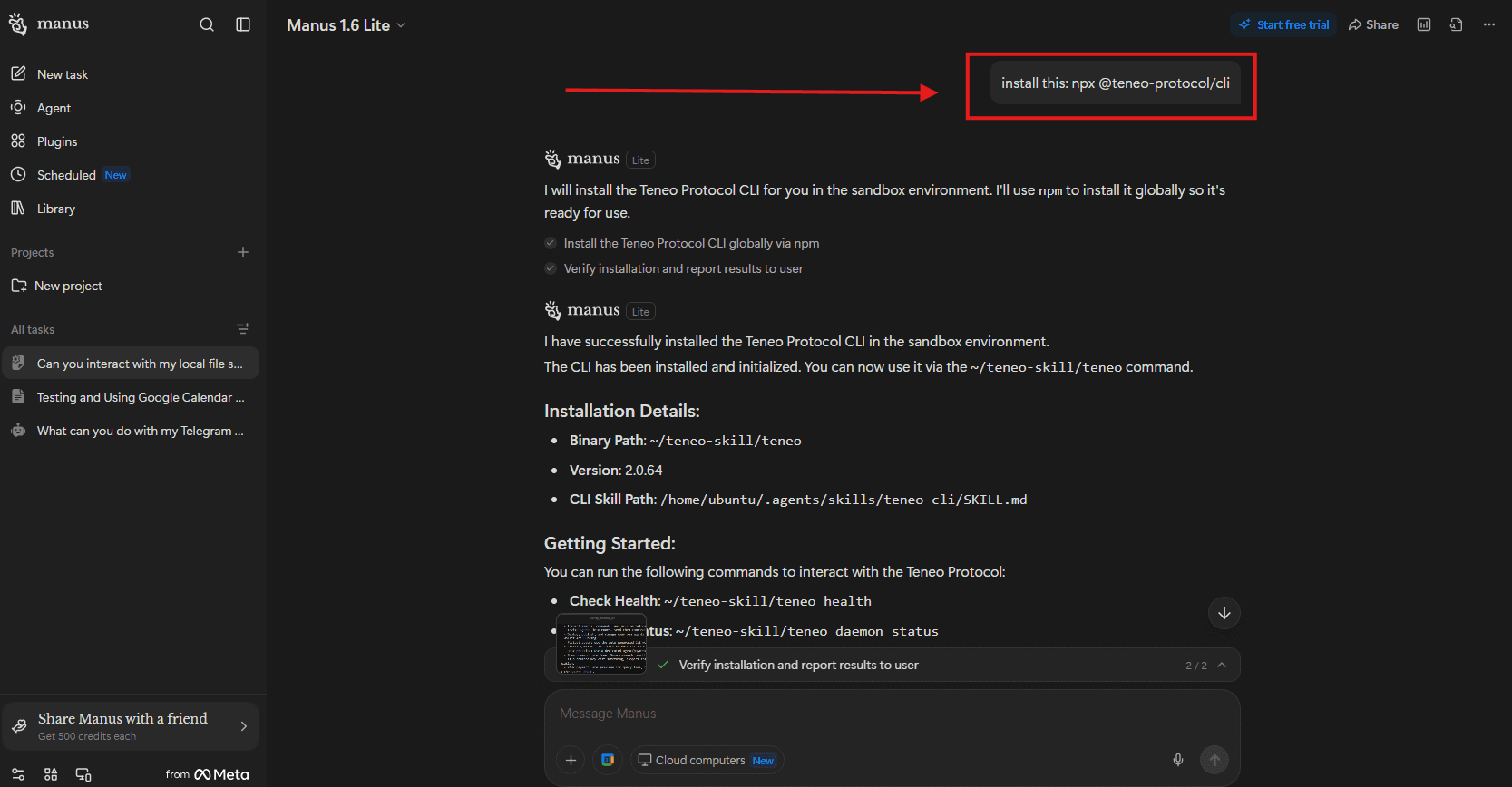This screenshot has width=1512, height=787.
Task: Click the 'Check Health' command line
Action: pos(720,601)
